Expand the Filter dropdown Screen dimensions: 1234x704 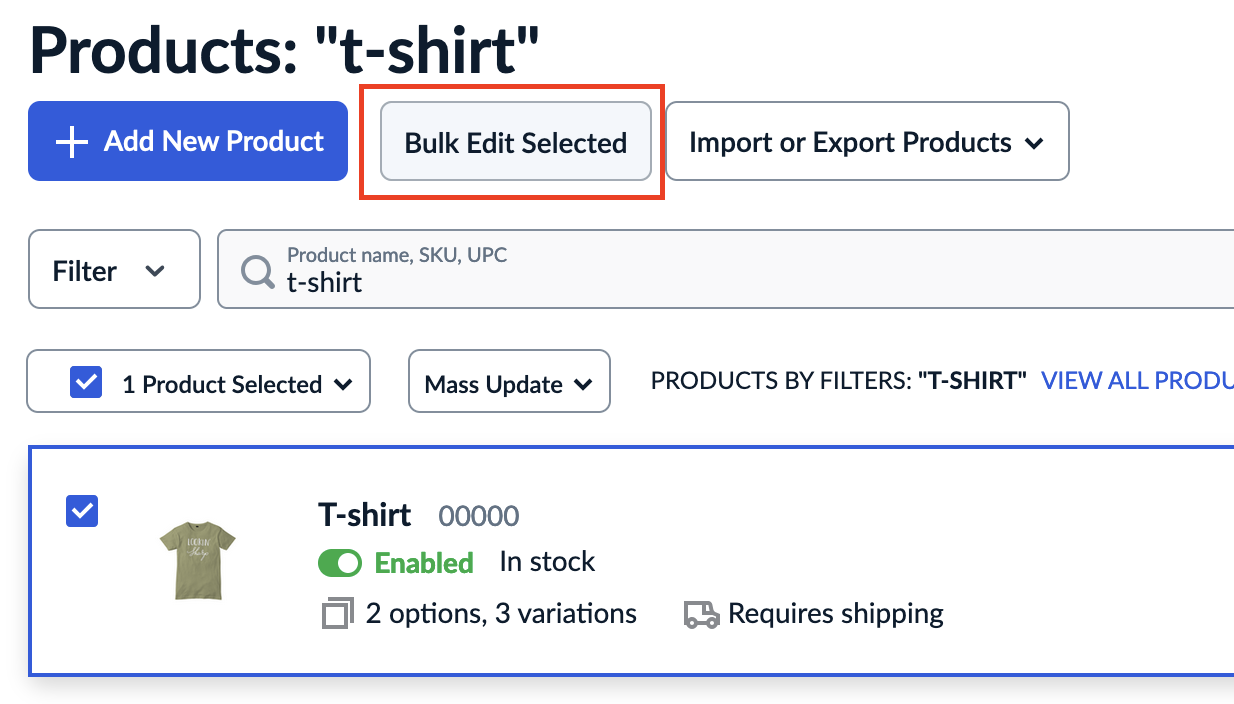tap(113, 269)
